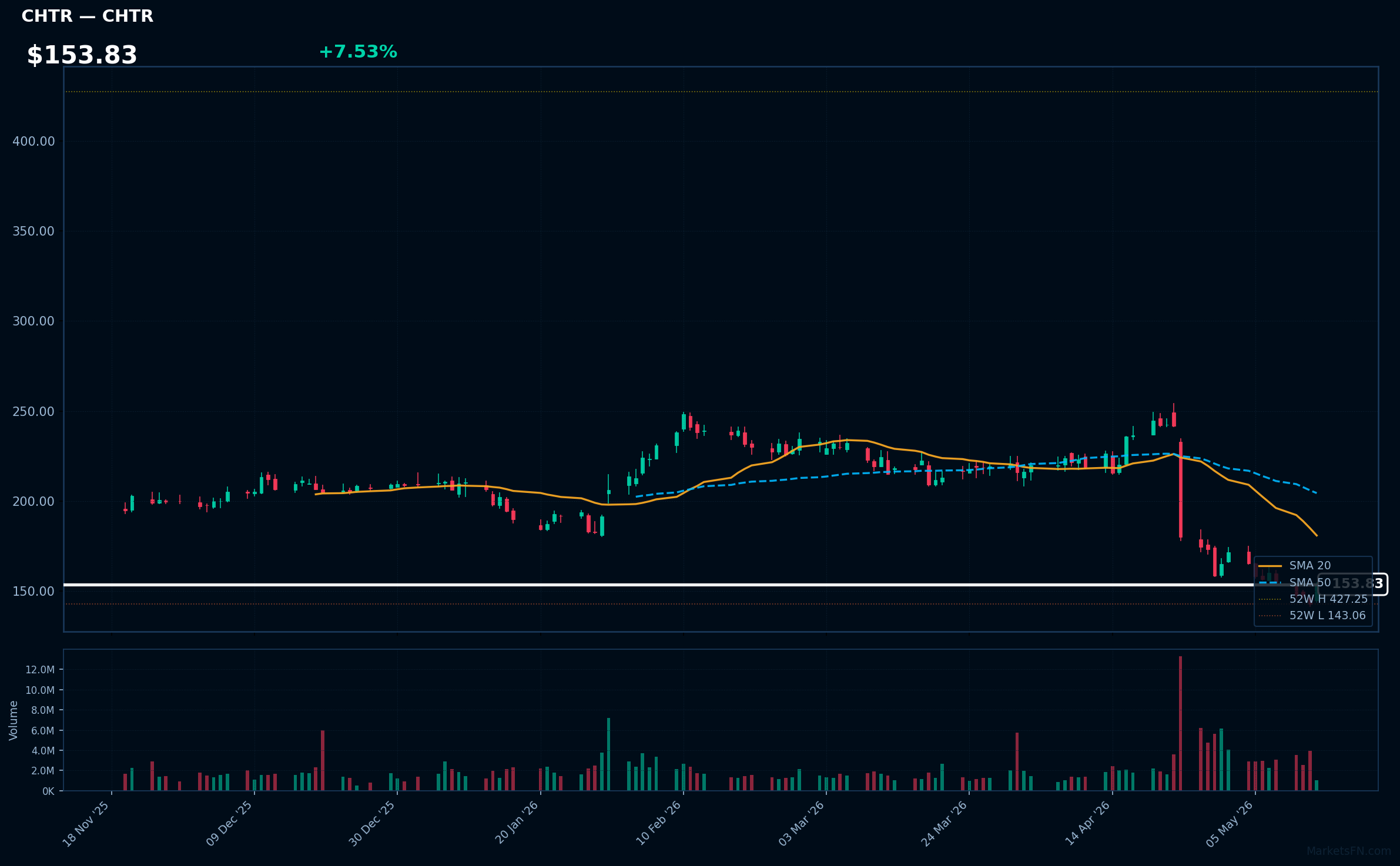Viewport: 1400px width, 866px height.
Task: Click the 4.0M volume axis label
Action: point(43,750)
